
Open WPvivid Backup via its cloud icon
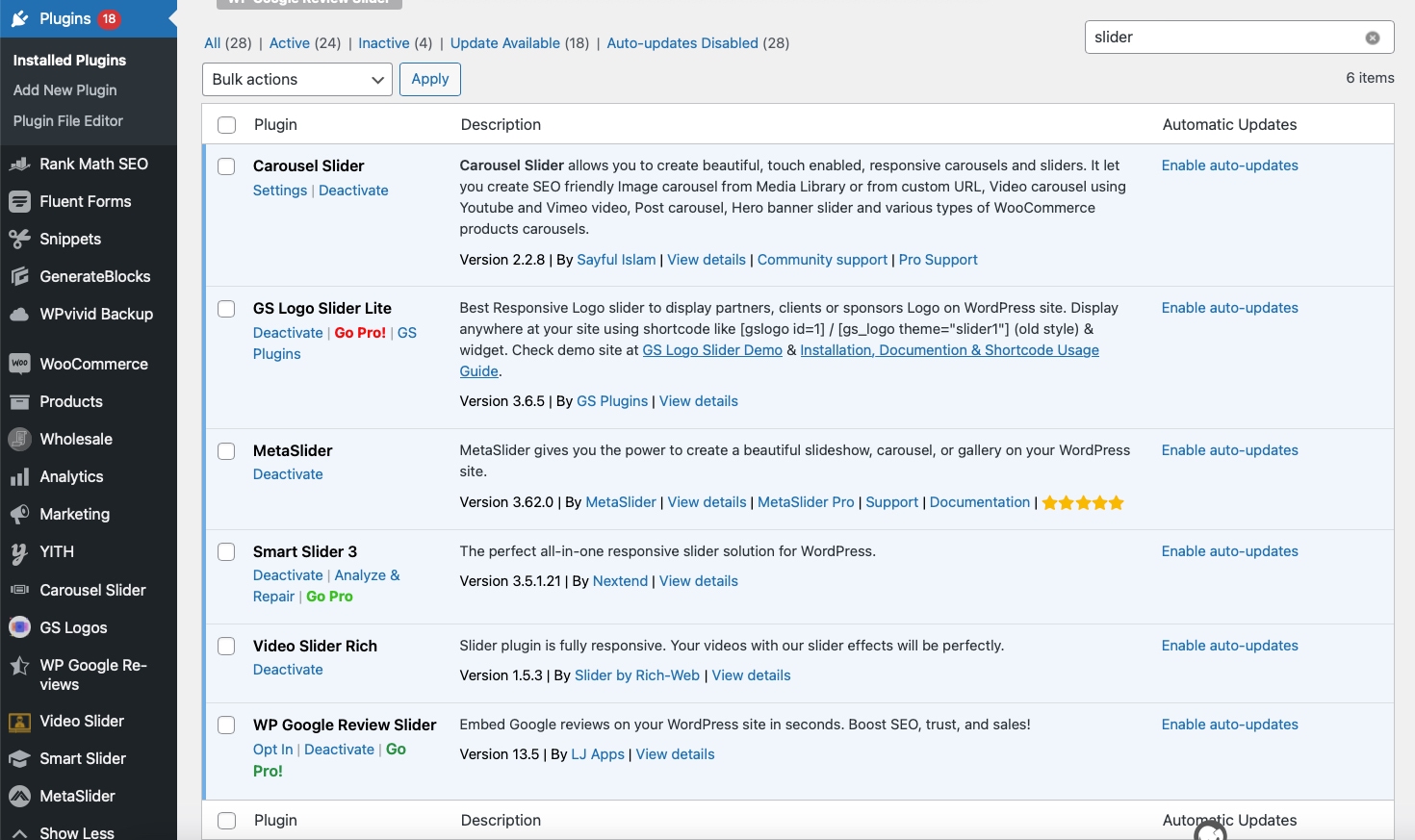[19, 314]
